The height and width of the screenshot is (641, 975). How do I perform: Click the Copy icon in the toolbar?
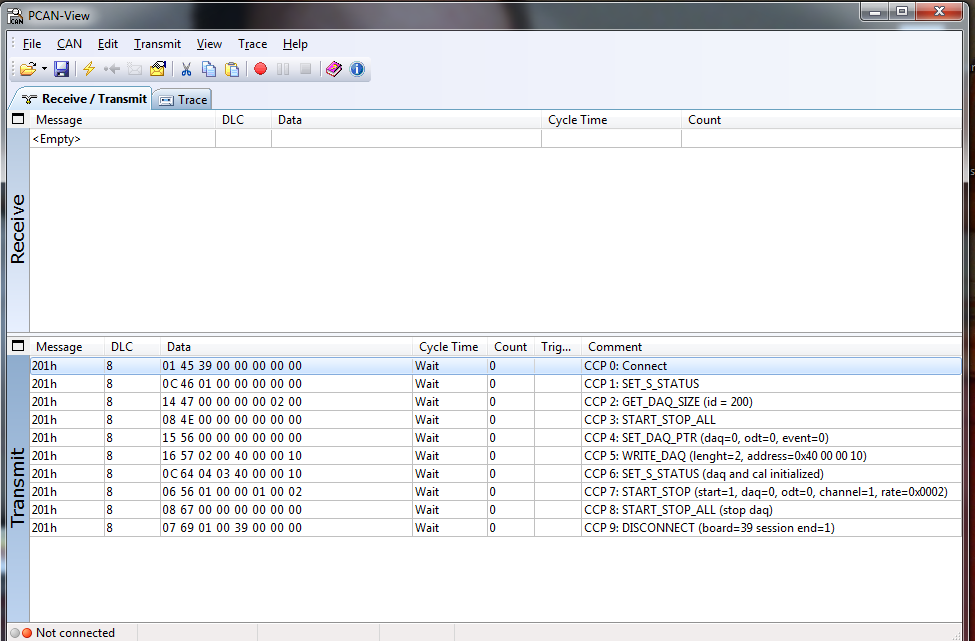[x=209, y=69]
